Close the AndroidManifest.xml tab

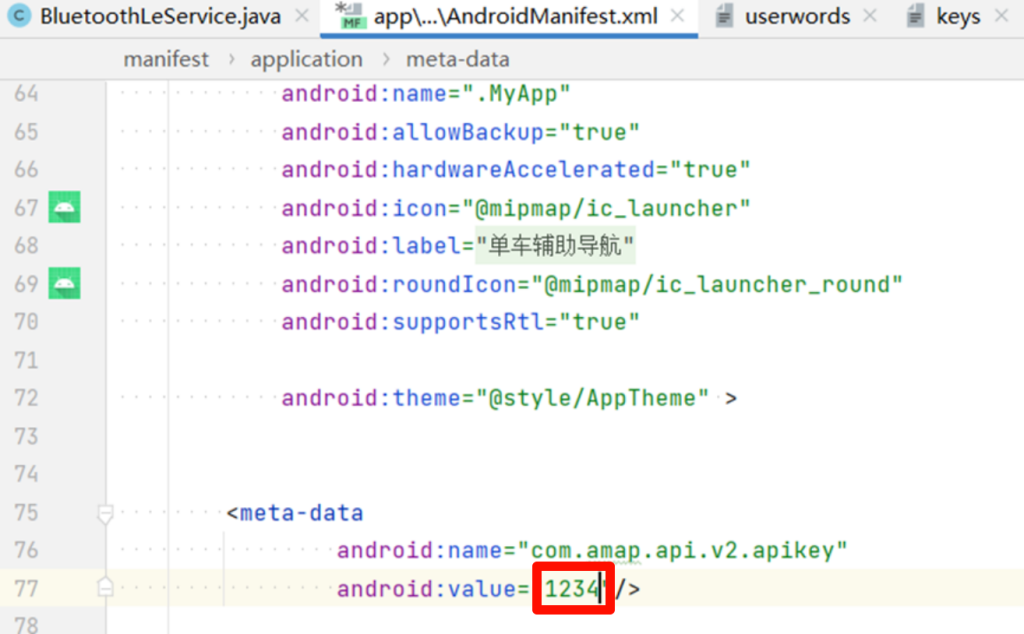coord(679,17)
